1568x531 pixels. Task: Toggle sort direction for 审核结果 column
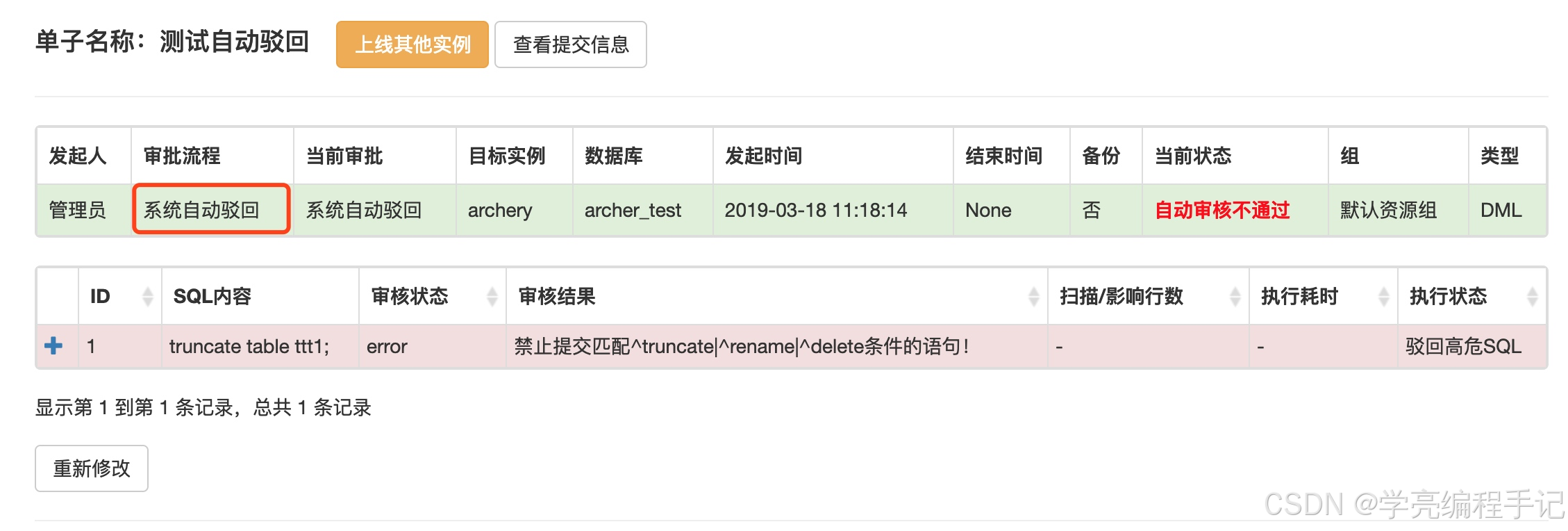(1033, 296)
